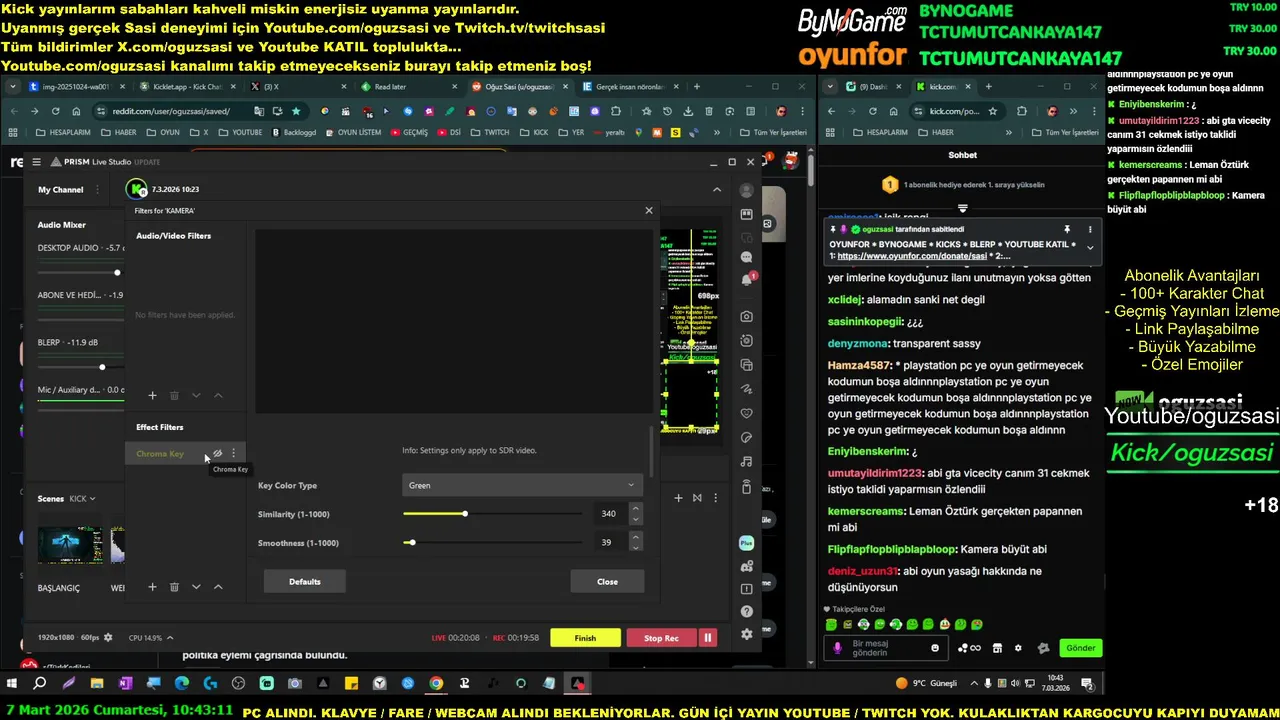Open the Windows Start menu

point(12,684)
